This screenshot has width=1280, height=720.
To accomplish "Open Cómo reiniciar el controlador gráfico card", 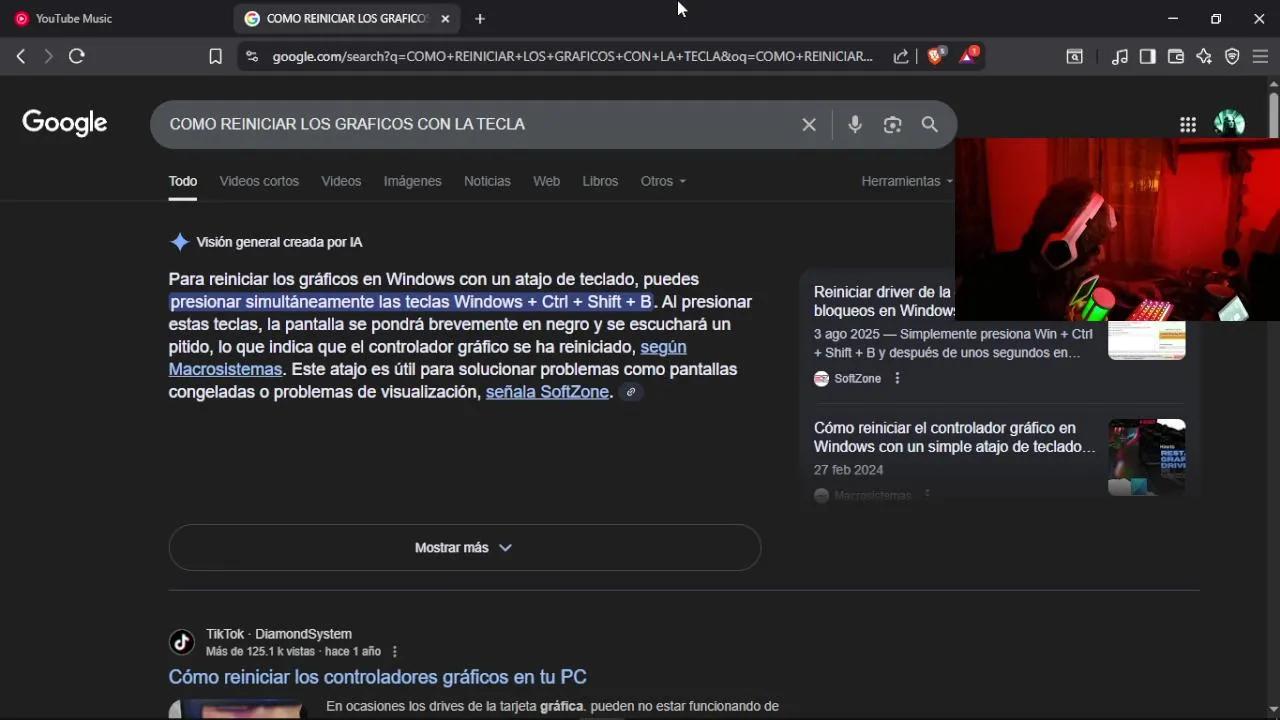I will point(954,437).
